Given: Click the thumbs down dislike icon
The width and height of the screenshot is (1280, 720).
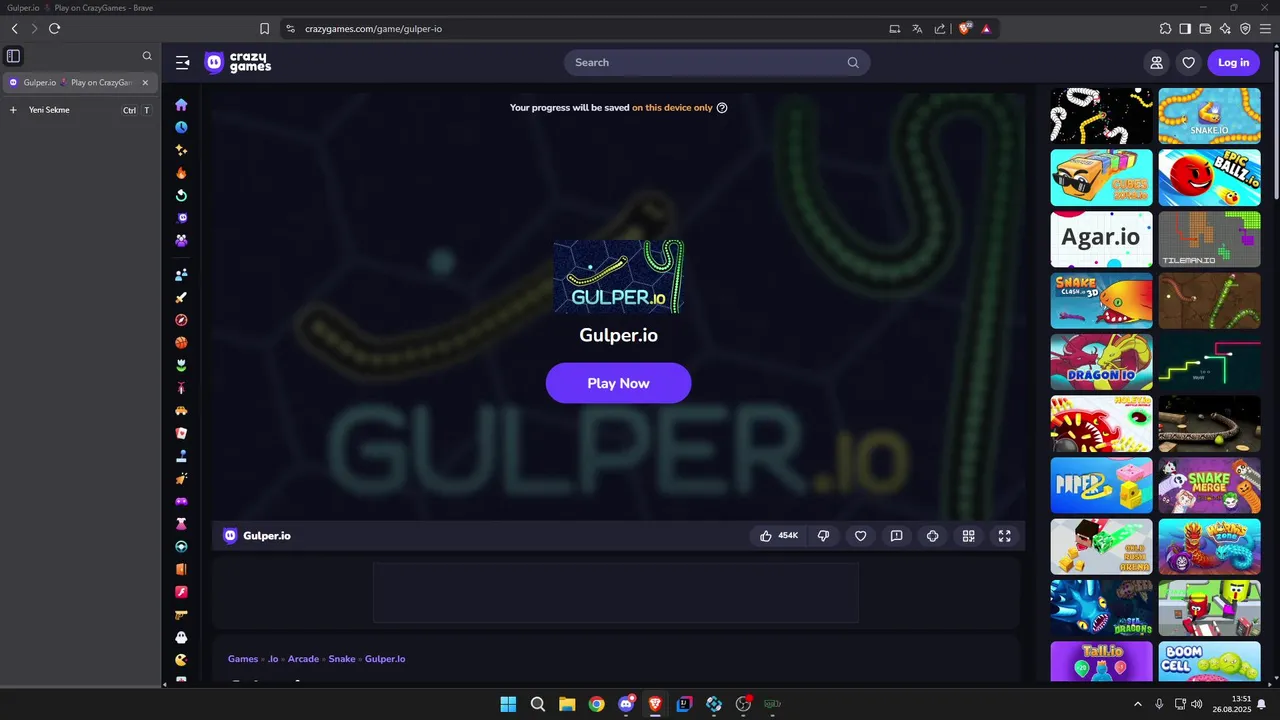Looking at the screenshot, I should click(x=823, y=536).
